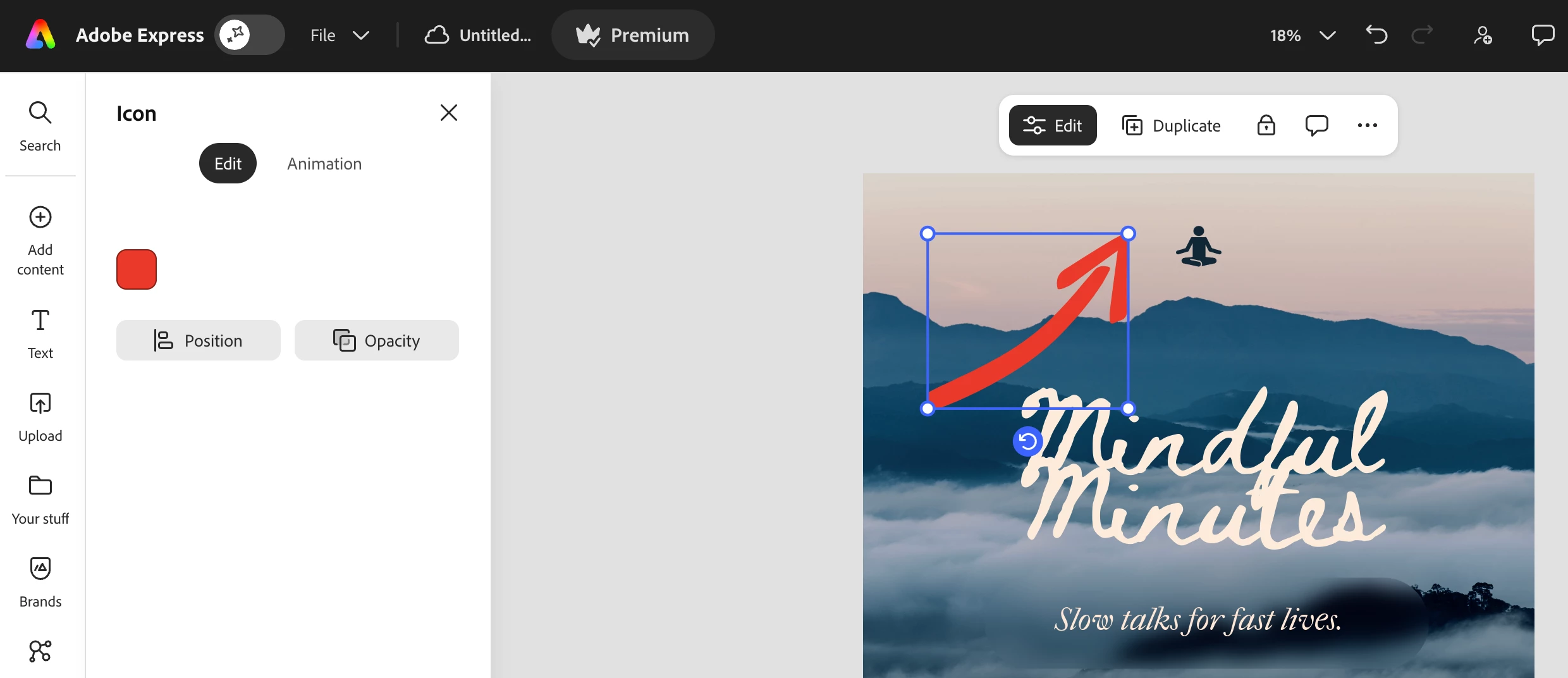The image size is (1568, 678).
Task: Add comment via floating toolbar bubble icon
Action: coord(1316,125)
